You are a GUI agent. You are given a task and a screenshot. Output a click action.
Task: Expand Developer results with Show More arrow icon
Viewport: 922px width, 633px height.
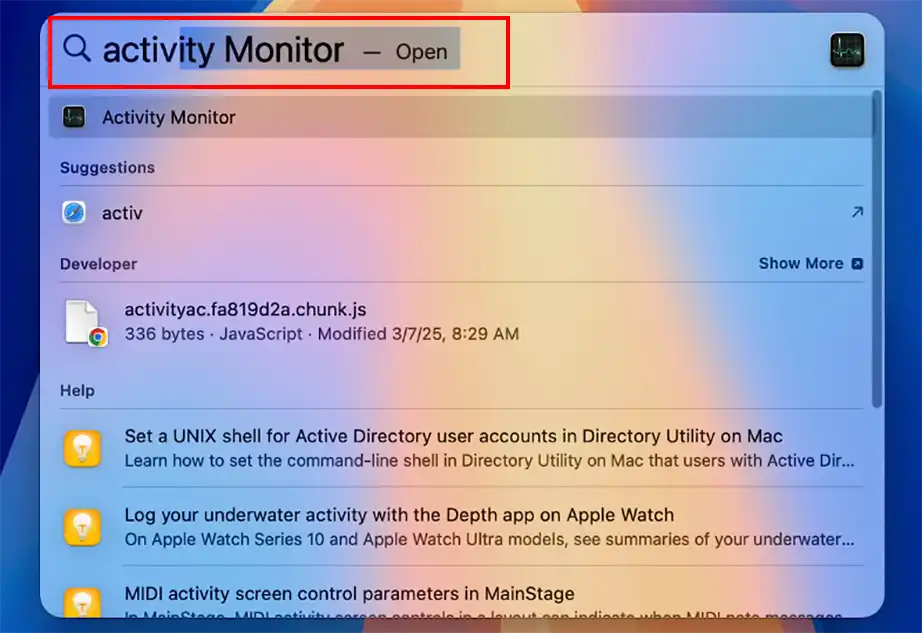[857, 263]
